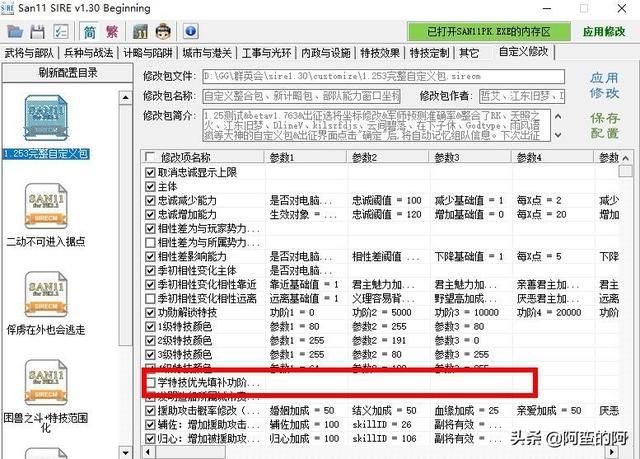The height and width of the screenshot is (459, 640).
Task: Open the blue info icon
Action: pos(191,31)
